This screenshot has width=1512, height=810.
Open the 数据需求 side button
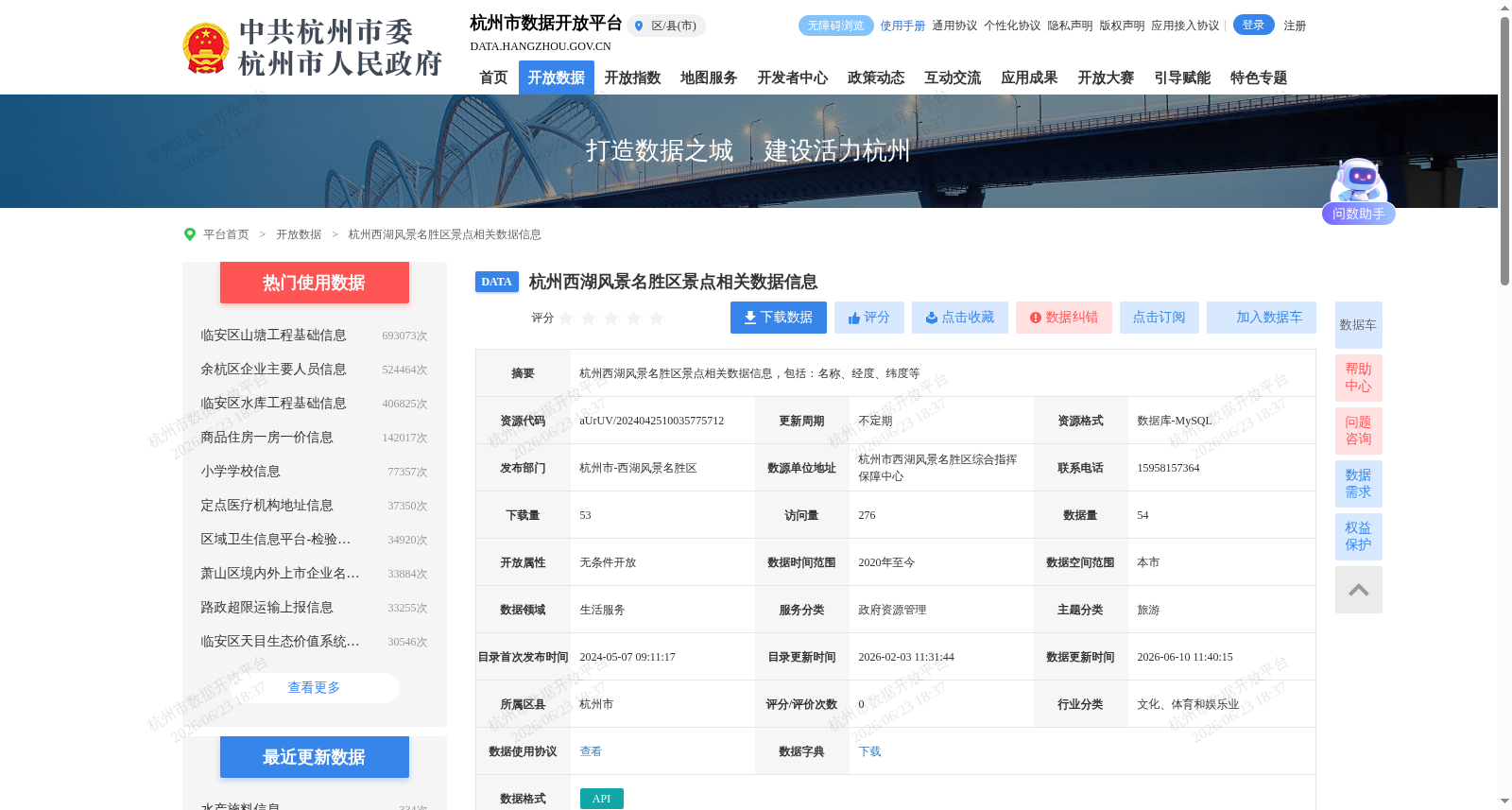1359,484
